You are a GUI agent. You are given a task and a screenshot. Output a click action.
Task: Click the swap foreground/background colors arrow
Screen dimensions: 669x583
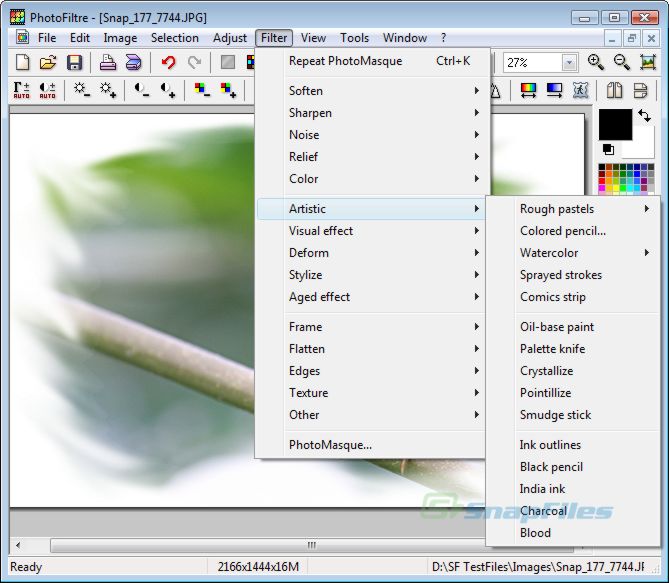pyautogui.click(x=645, y=115)
